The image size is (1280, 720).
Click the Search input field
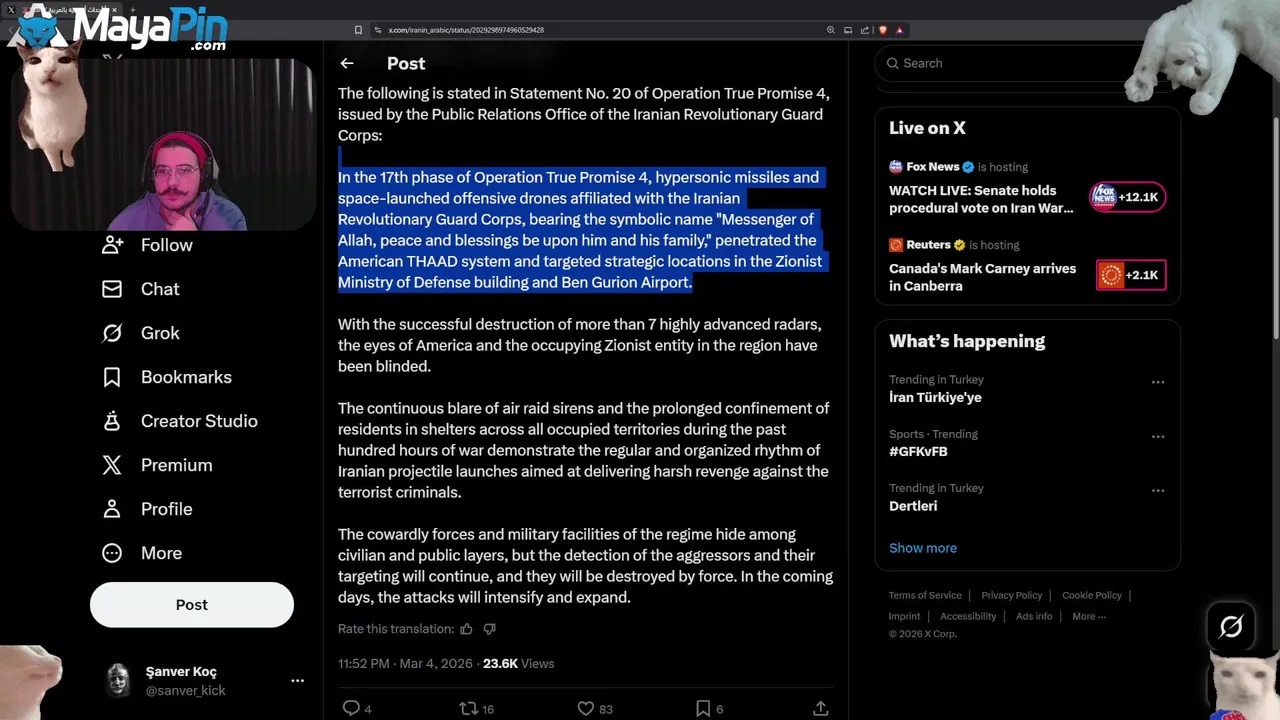click(x=1010, y=63)
